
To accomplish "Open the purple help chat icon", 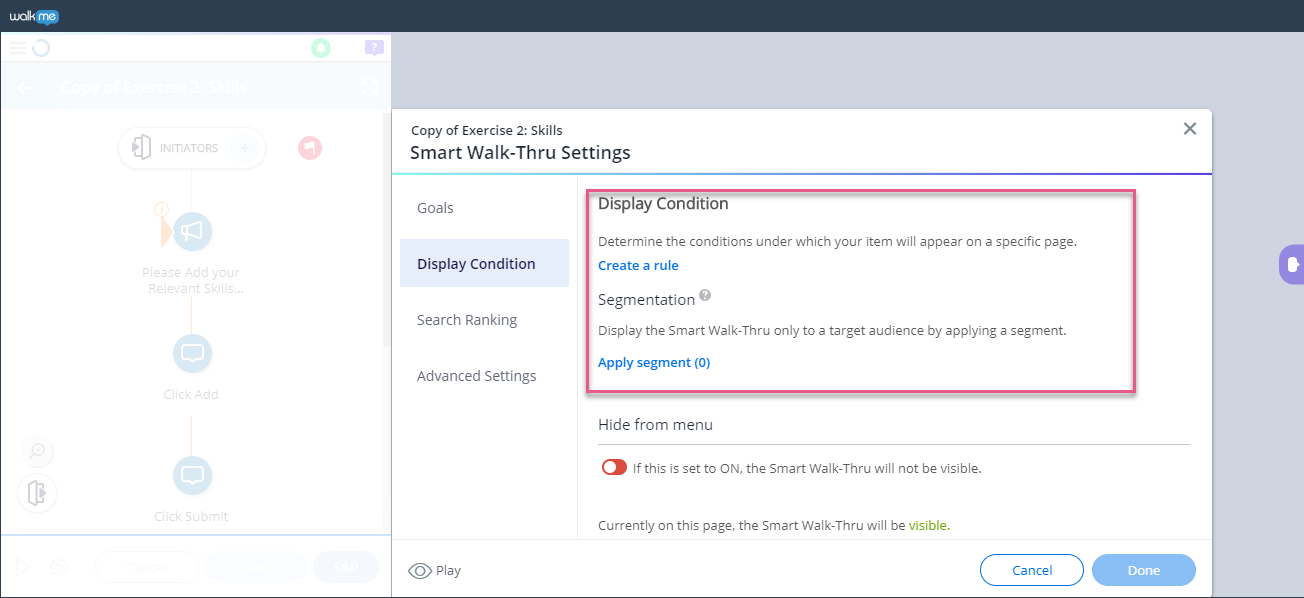I will click(x=374, y=47).
